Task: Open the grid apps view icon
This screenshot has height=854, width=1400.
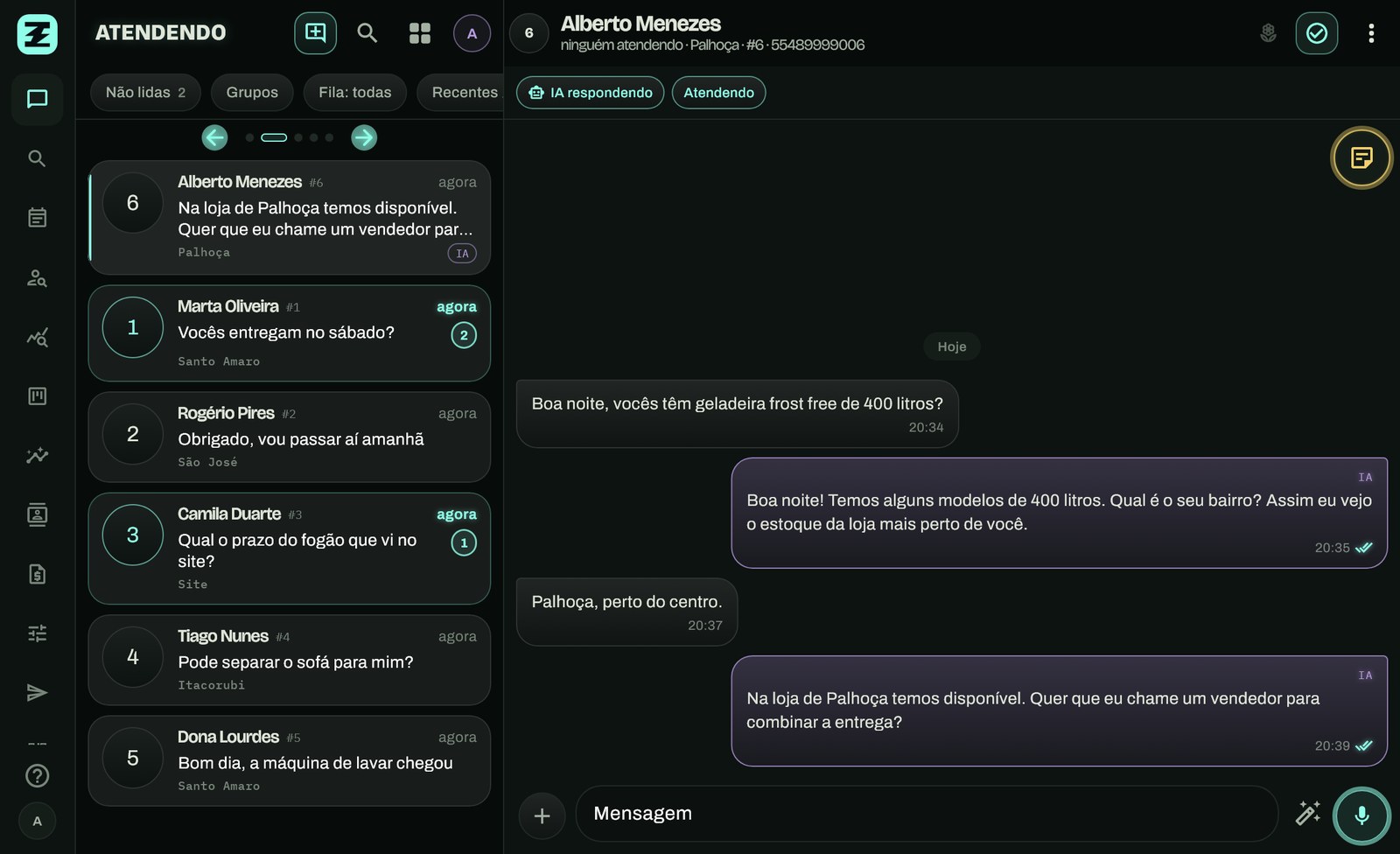Action: point(420,33)
